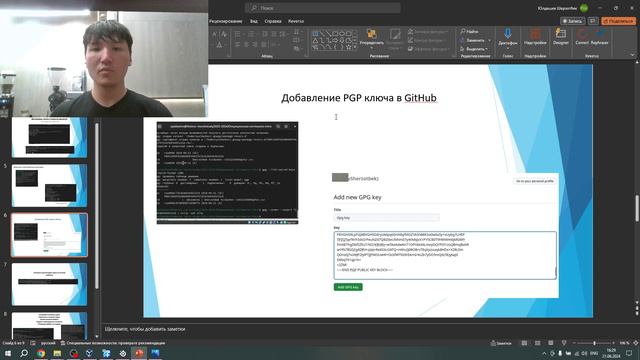
Task: Click the Поиск search box
Action: tap(323, 8)
